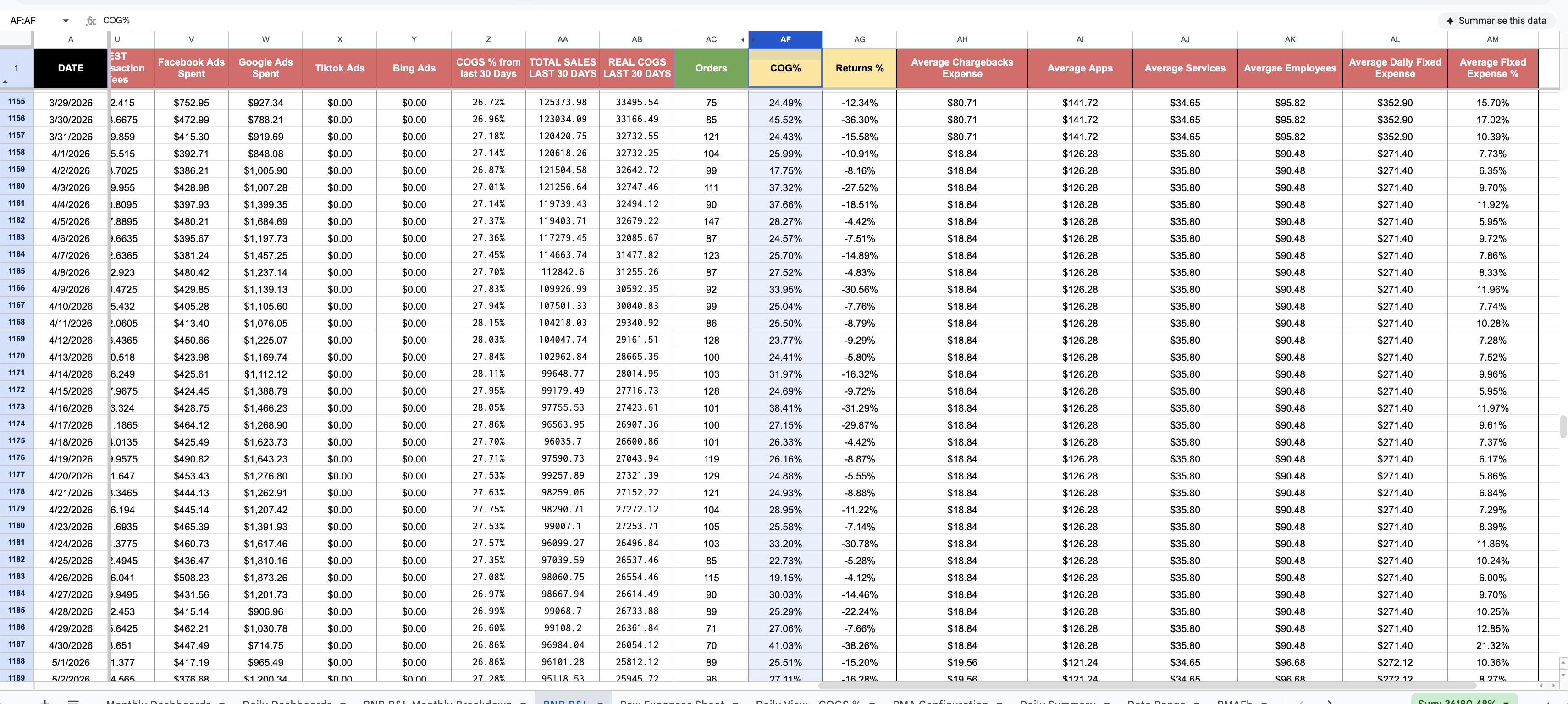
Task: Click the Average Services header cell
Action: point(1185,68)
